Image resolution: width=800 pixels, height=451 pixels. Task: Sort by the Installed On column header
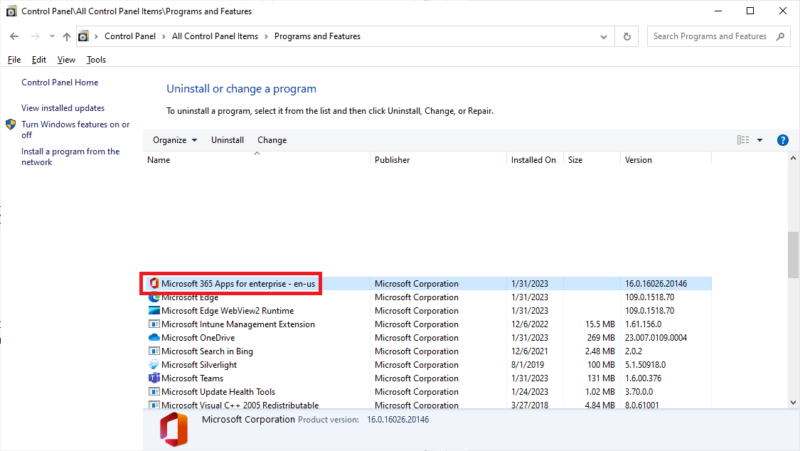pyautogui.click(x=535, y=160)
